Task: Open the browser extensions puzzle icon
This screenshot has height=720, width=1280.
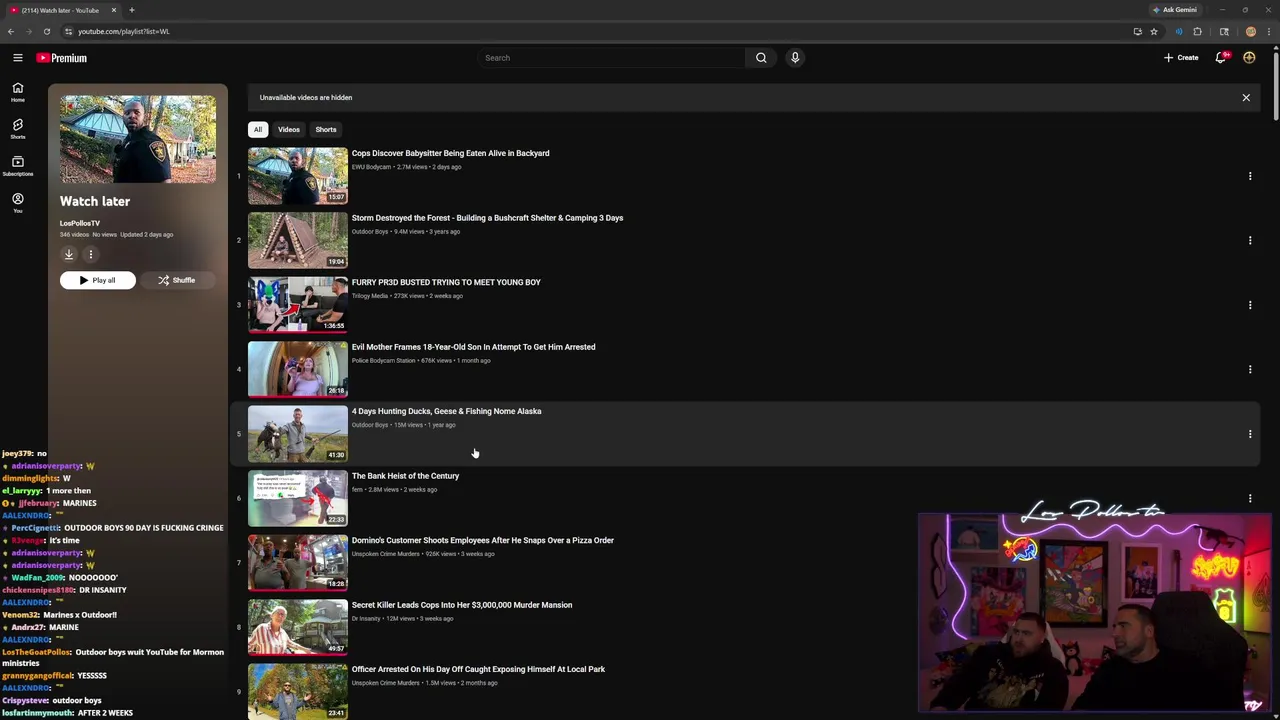Action: (1197, 31)
